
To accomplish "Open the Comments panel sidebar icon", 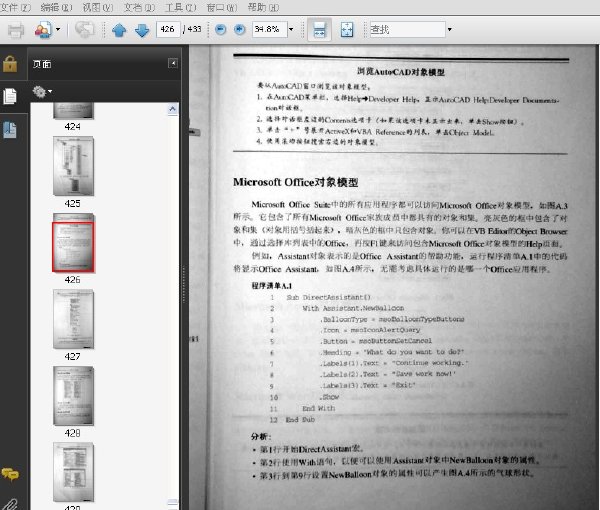I will coord(10,474).
